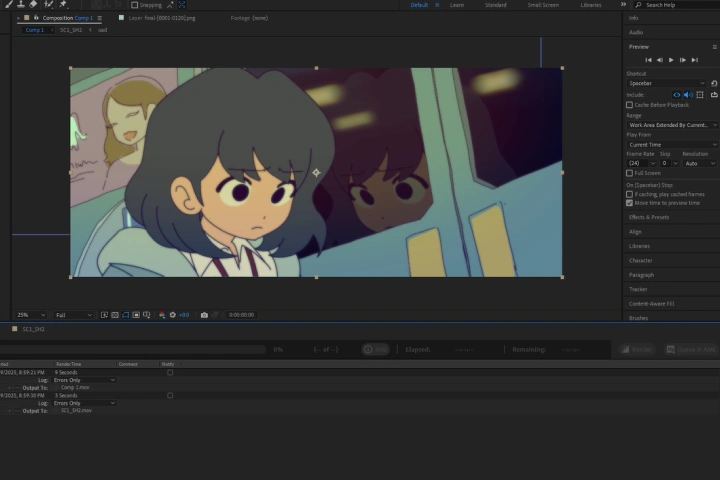Play the preview
This screenshot has width=720, height=480.
pyautogui.click(x=671, y=60)
